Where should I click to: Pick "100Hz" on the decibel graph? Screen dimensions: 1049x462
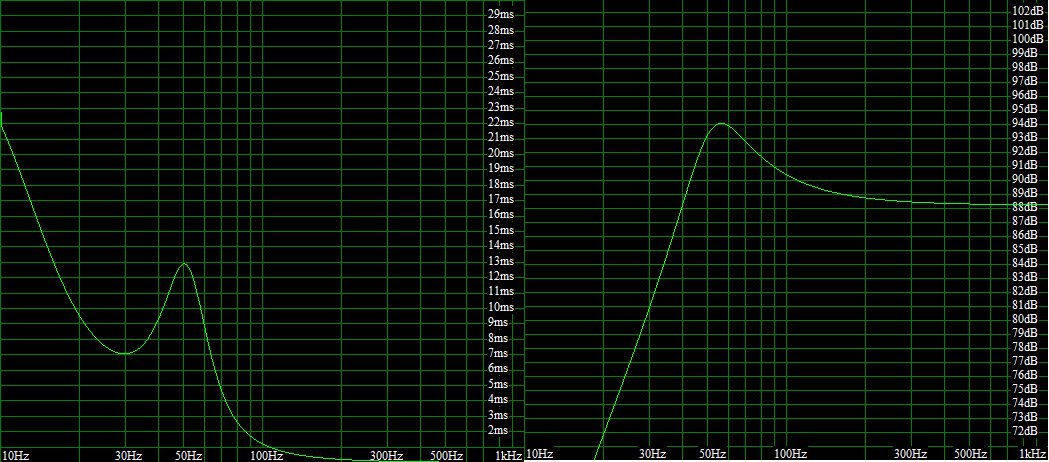coord(790,454)
